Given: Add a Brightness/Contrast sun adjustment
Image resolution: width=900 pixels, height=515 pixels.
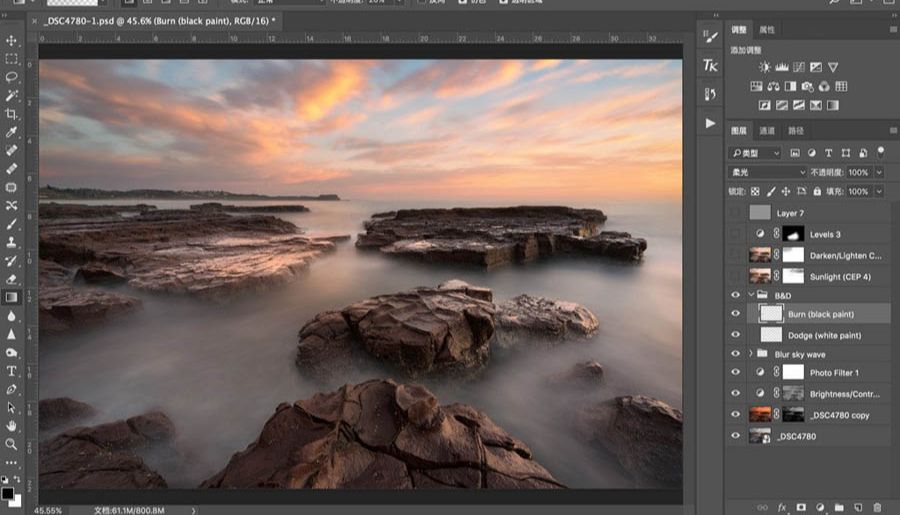Looking at the screenshot, I should [765, 67].
